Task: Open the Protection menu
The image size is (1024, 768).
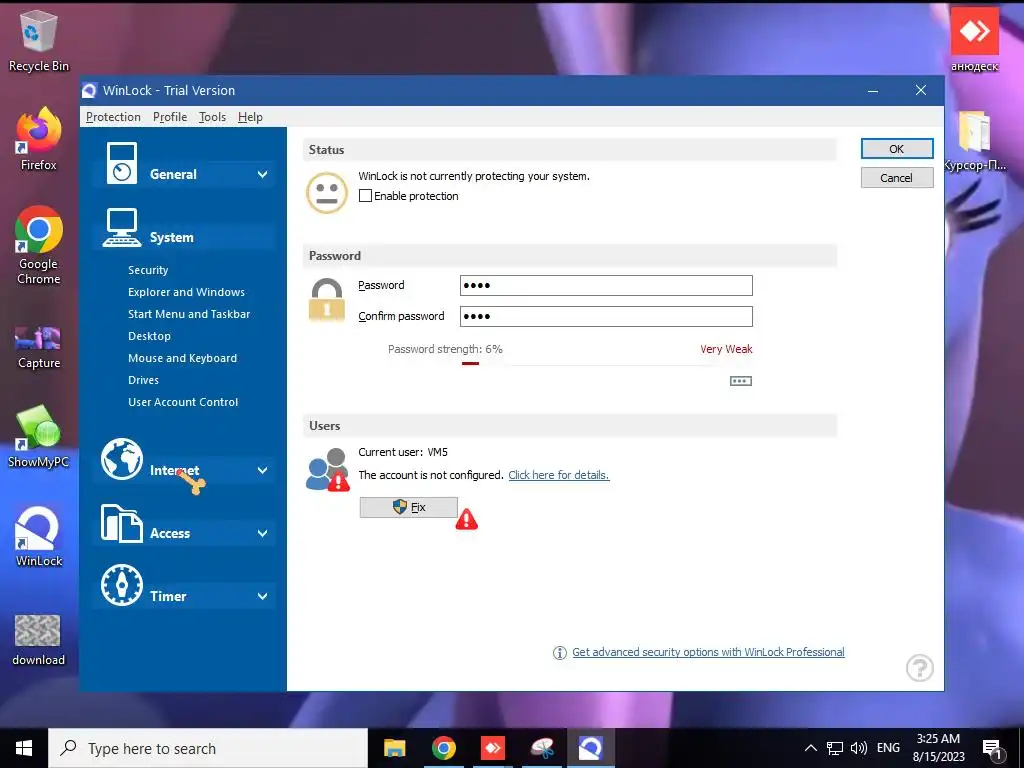Action: 113,117
